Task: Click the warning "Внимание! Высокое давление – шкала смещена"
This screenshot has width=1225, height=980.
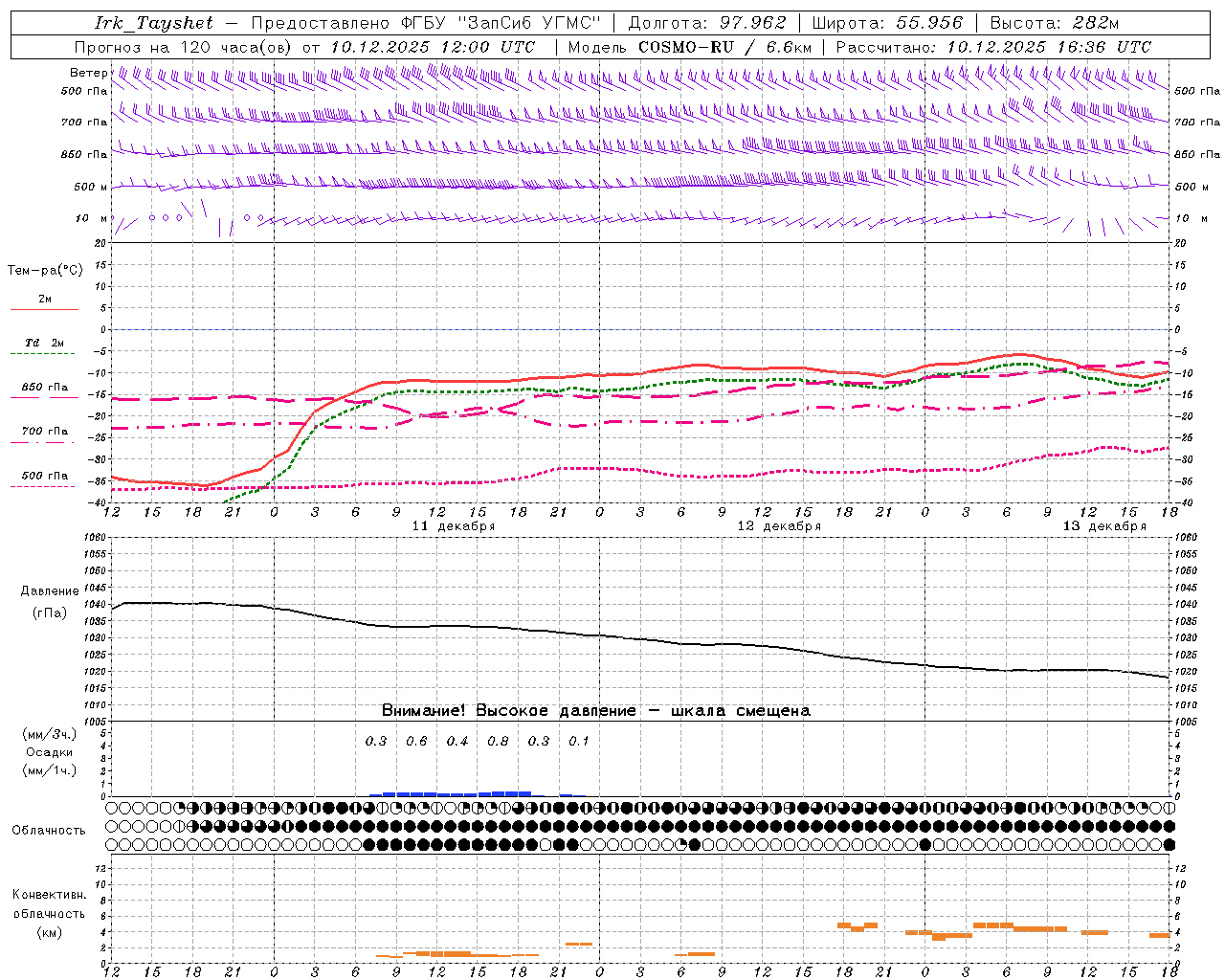Action: (x=595, y=711)
